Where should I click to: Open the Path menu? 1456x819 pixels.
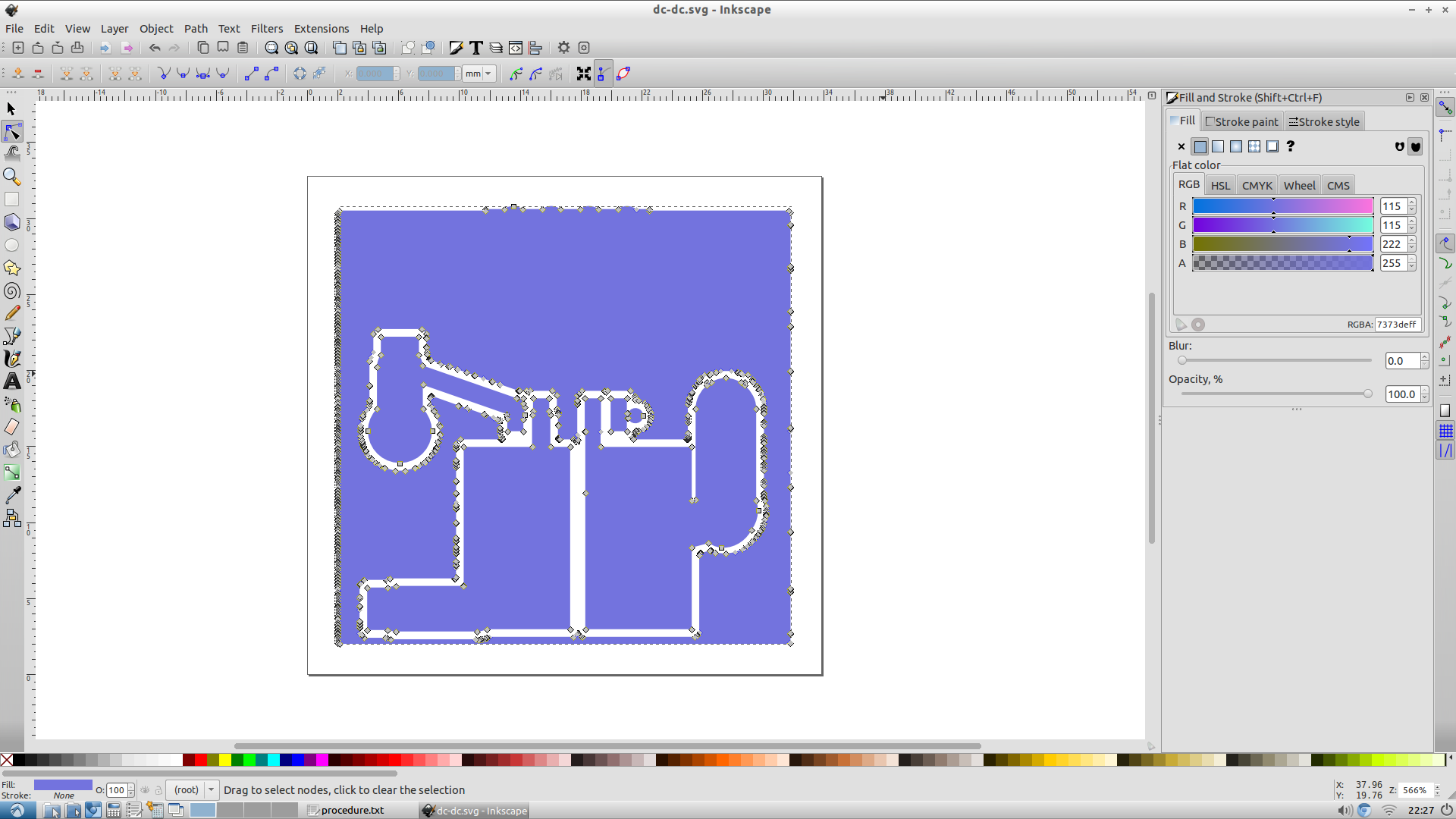click(x=196, y=28)
